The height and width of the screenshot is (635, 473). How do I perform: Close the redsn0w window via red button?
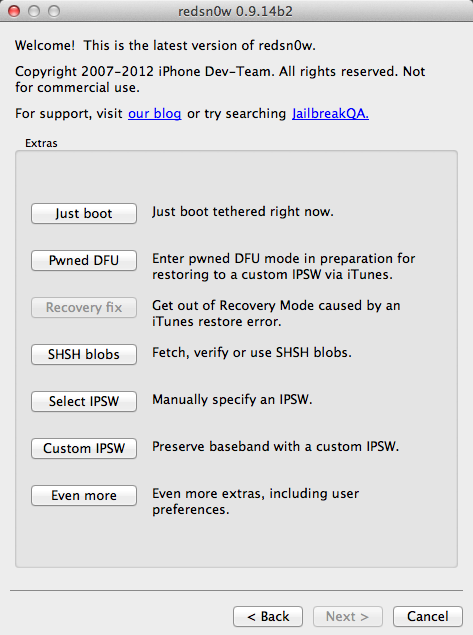pyautogui.click(x=14, y=11)
